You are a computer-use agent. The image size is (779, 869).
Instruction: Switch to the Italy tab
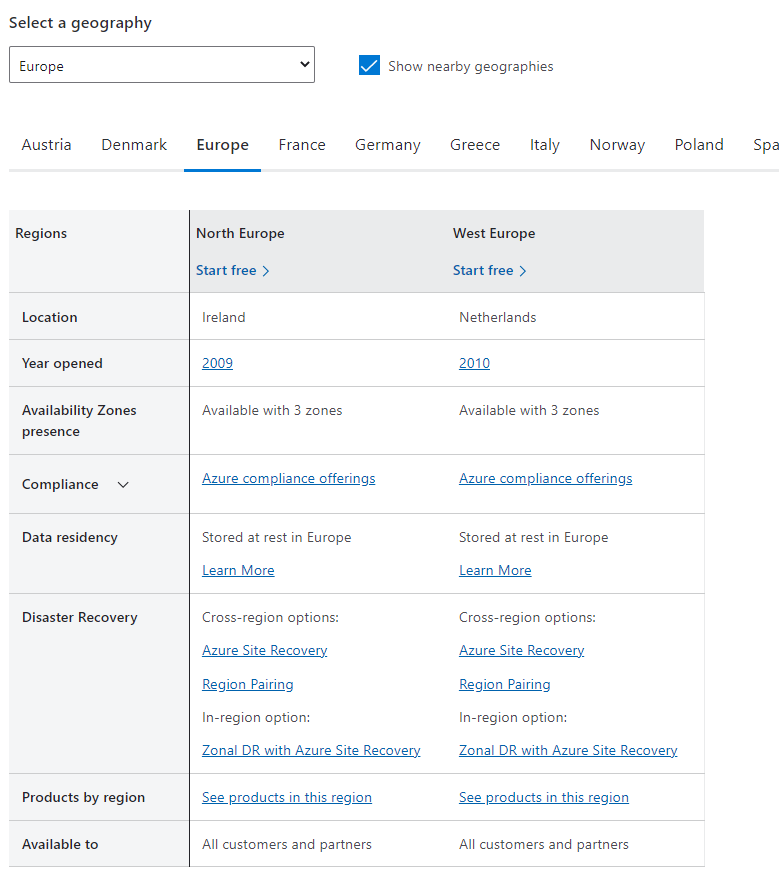click(545, 145)
